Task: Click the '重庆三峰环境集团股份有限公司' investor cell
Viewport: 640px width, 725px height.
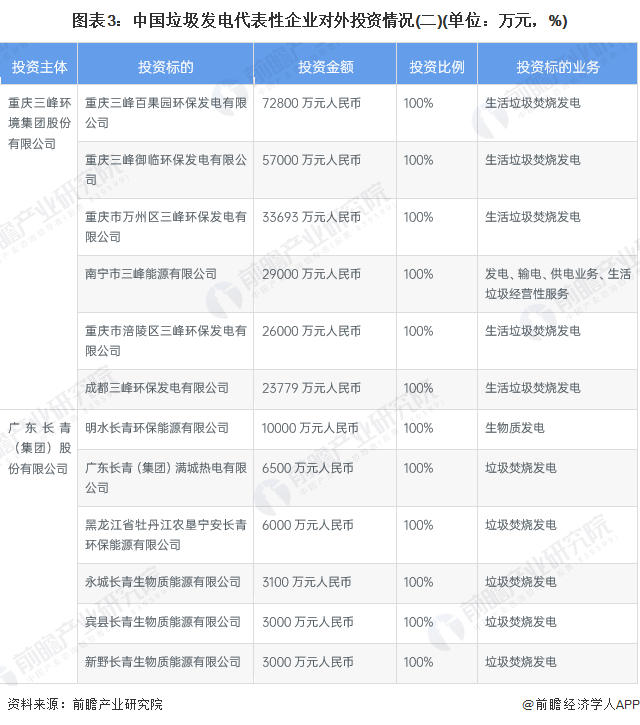Action: click(x=39, y=123)
